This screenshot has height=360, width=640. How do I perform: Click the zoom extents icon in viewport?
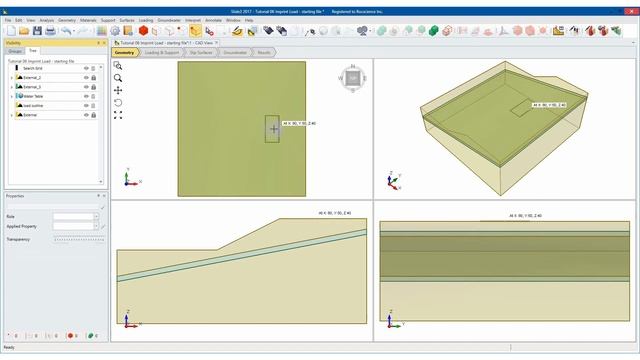[118, 115]
